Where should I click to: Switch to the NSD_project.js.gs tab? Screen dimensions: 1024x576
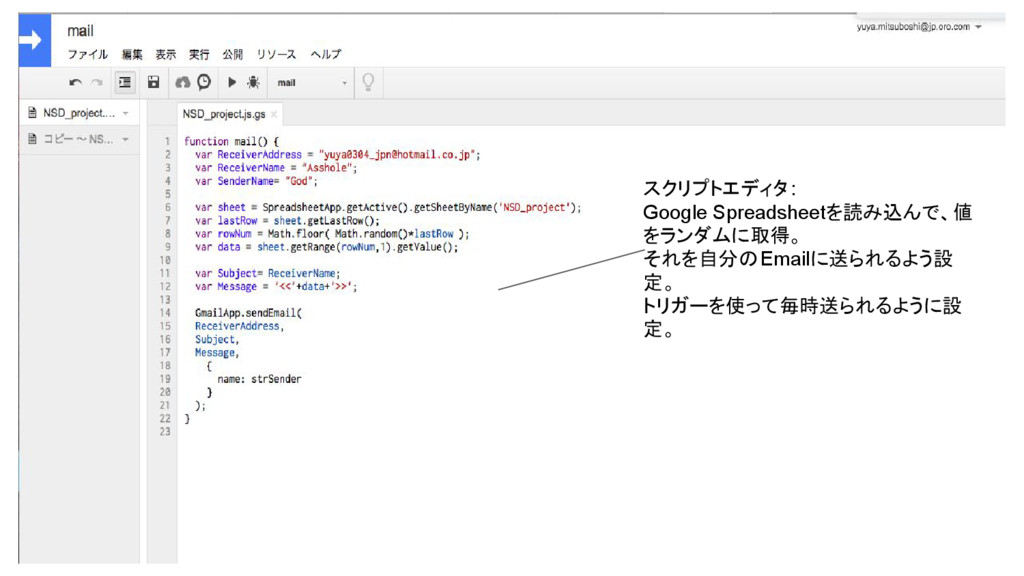pos(224,114)
